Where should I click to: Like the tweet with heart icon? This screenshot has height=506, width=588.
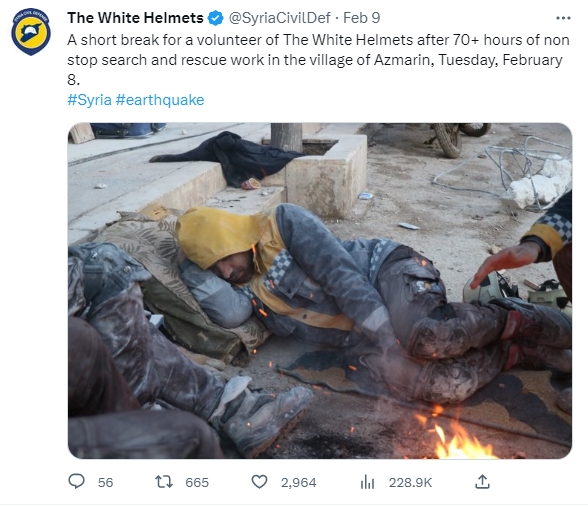tap(259, 482)
